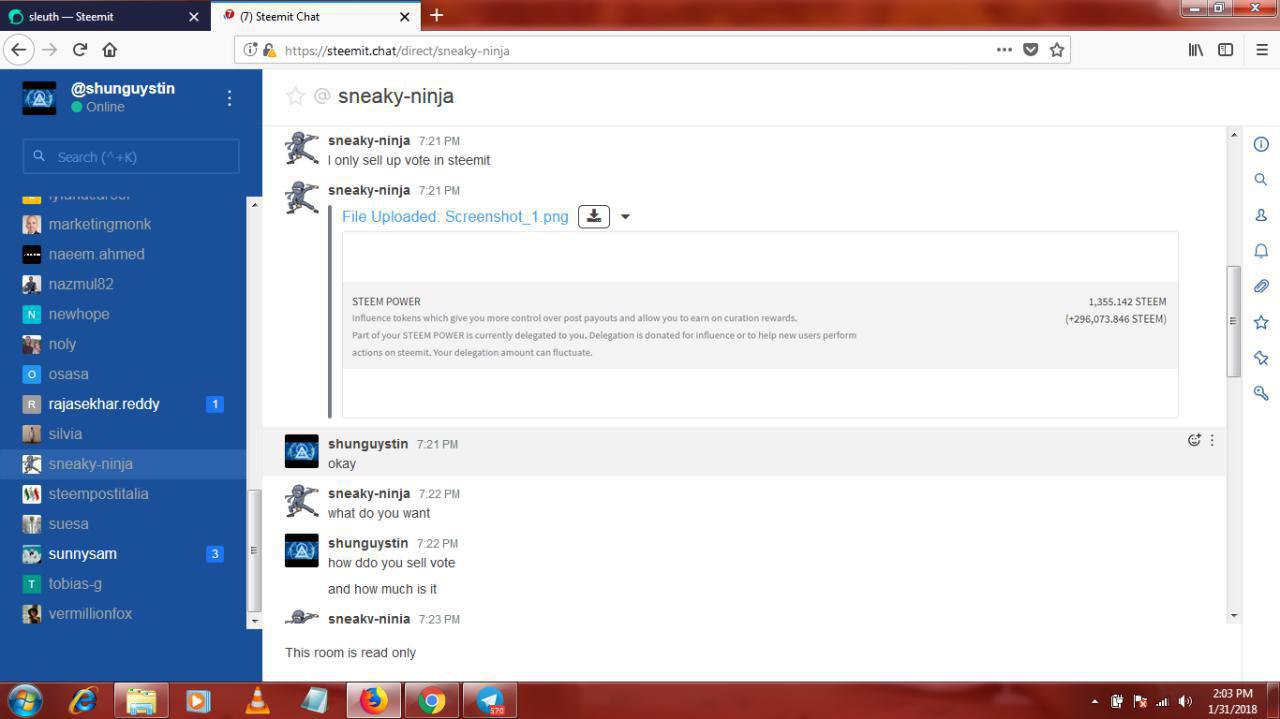Open Firefox hamburger menu
This screenshot has width=1280, height=719.
(x=1261, y=49)
